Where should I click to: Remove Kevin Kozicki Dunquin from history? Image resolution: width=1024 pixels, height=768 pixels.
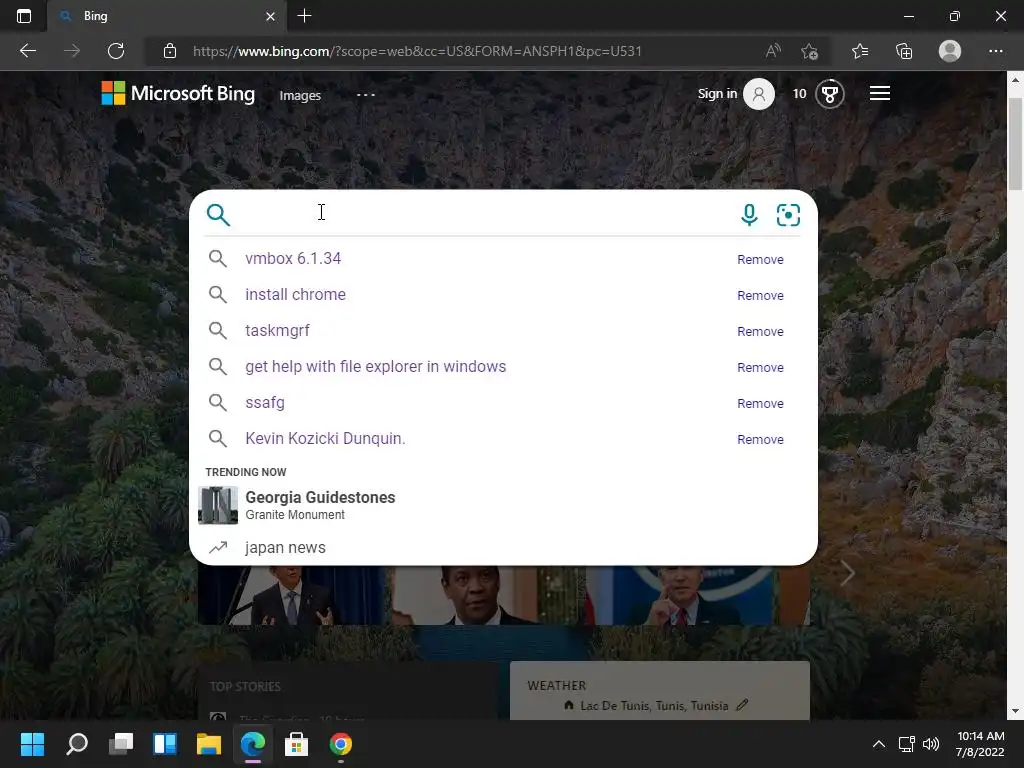760,439
